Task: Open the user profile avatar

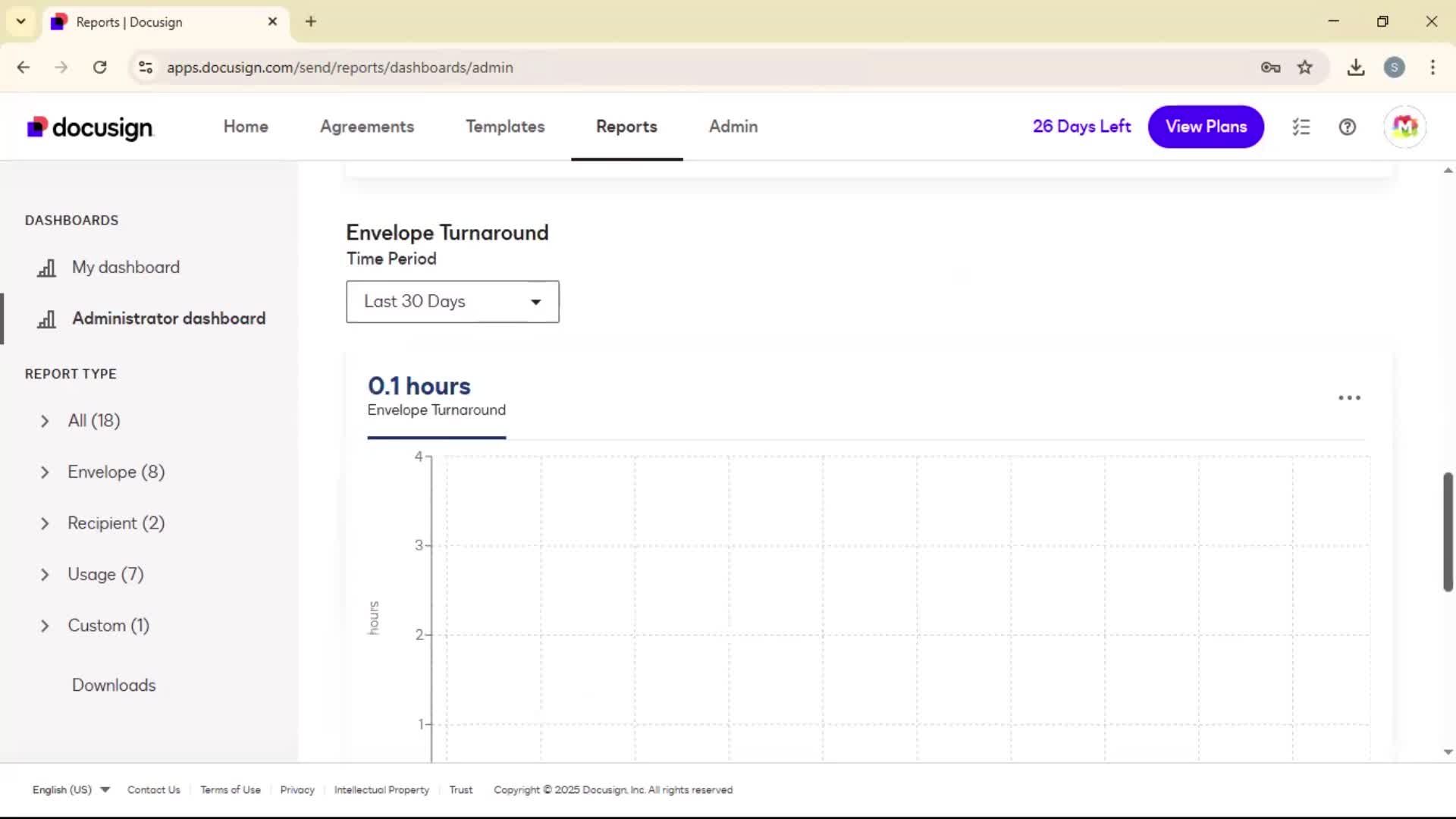Action: coord(1404,127)
